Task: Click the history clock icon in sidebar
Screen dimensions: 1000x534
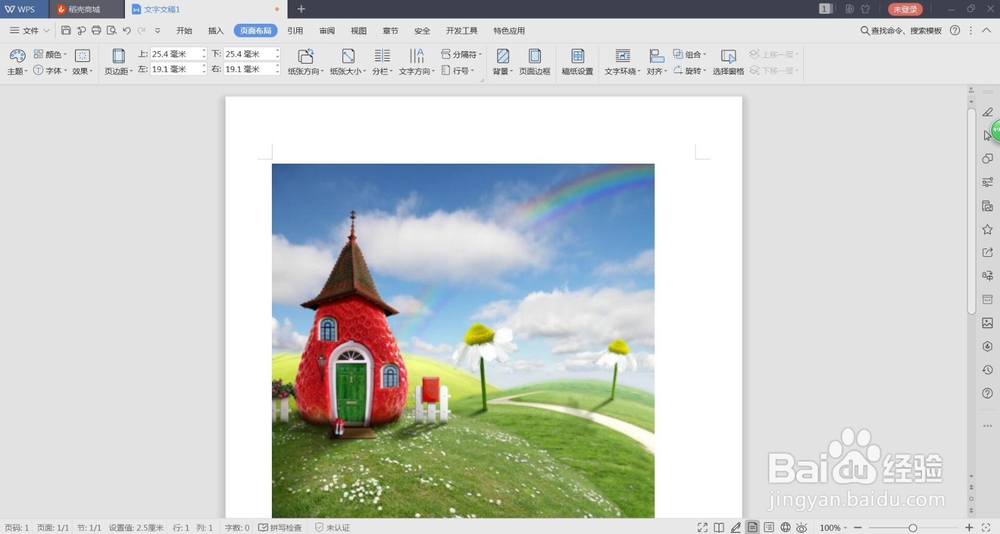Action: (x=987, y=370)
